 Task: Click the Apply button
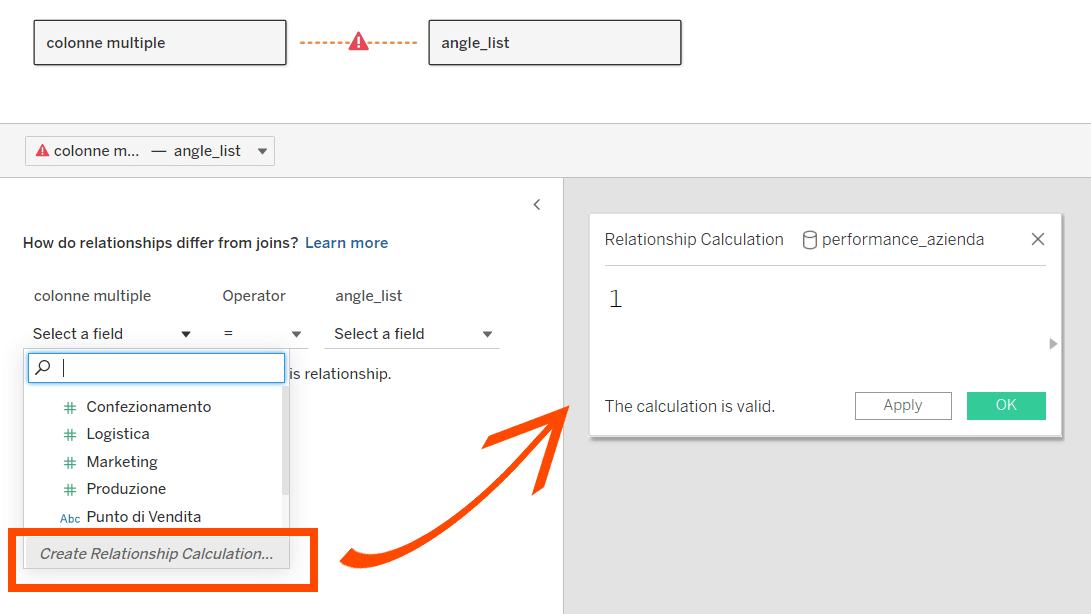point(903,406)
